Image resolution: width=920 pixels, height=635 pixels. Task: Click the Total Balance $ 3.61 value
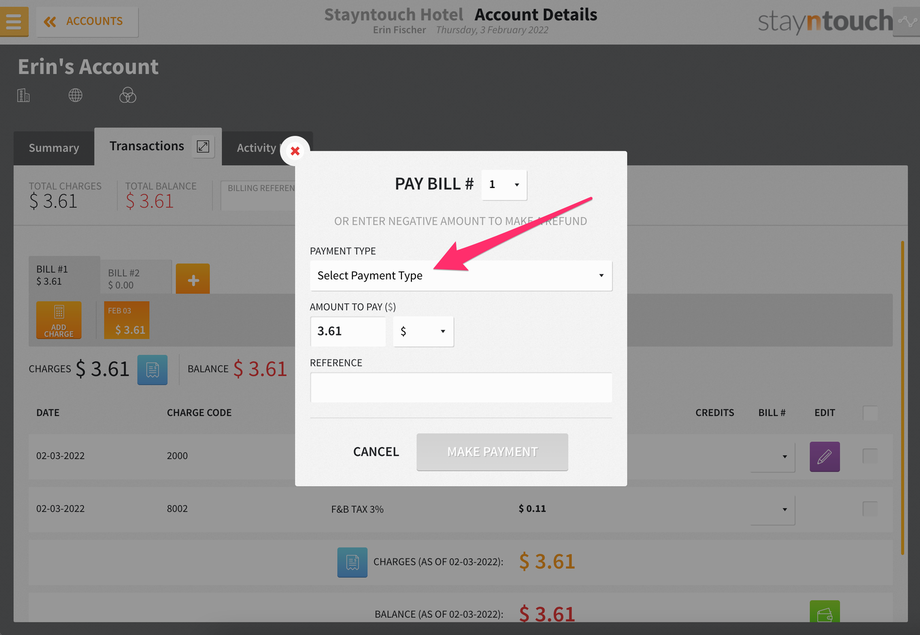coord(150,201)
